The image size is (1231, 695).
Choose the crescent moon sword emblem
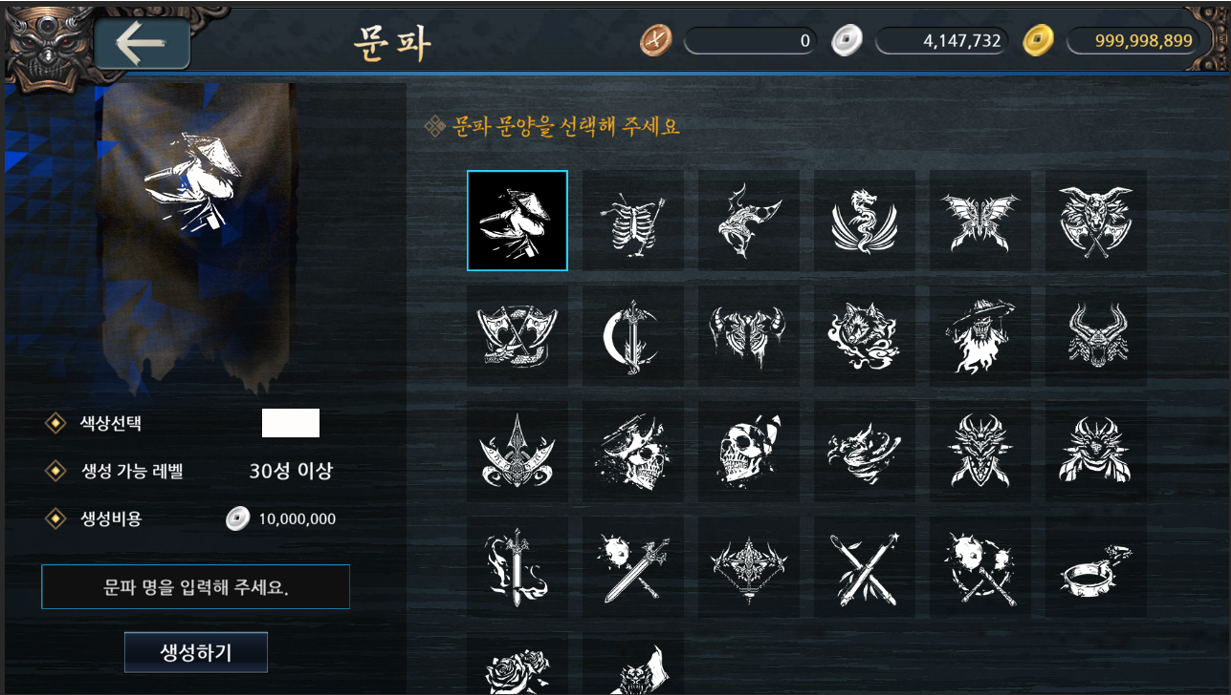pyautogui.click(x=633, y=336)
